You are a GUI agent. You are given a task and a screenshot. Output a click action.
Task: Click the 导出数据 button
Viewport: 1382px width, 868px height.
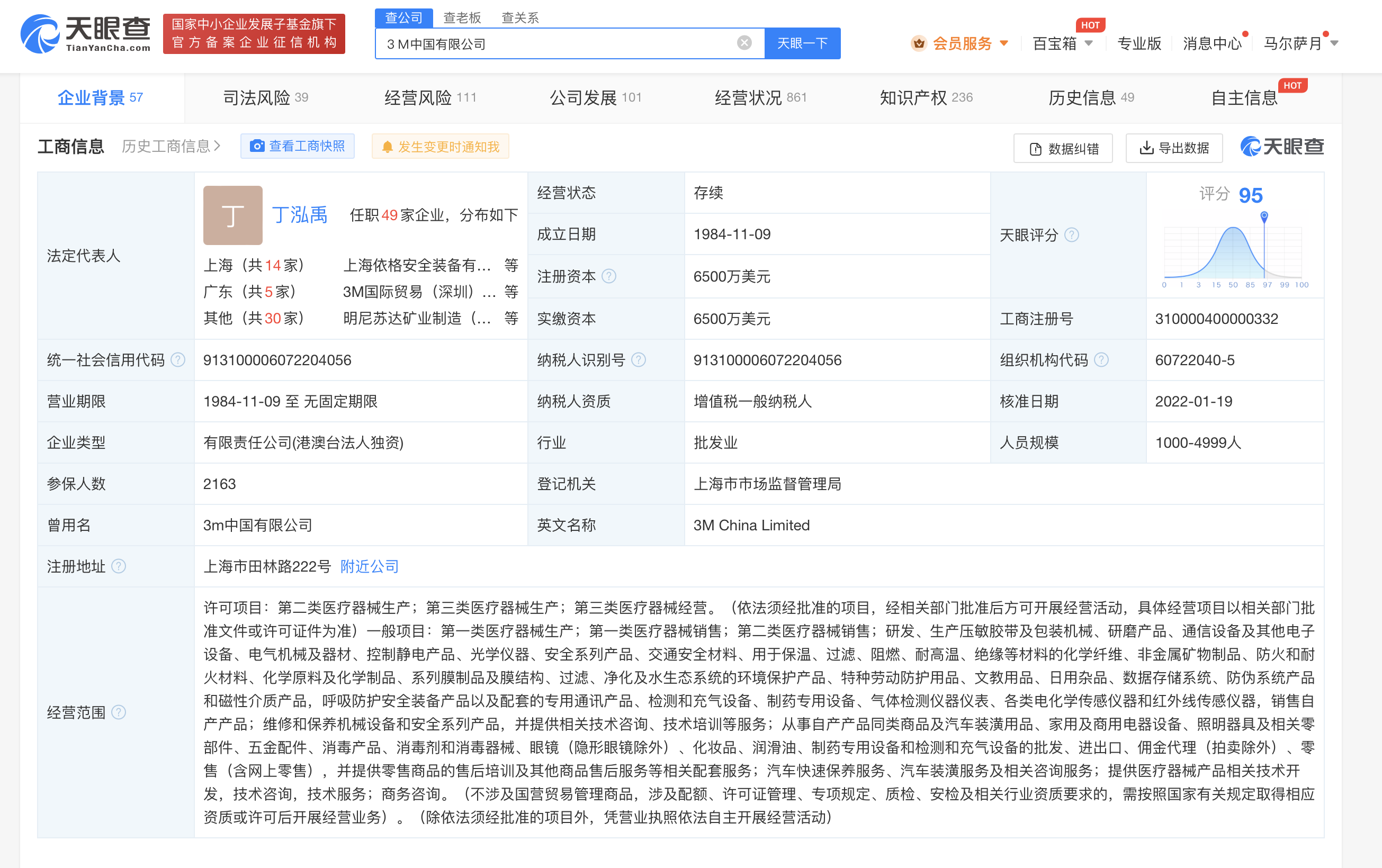coord(1174,148)
